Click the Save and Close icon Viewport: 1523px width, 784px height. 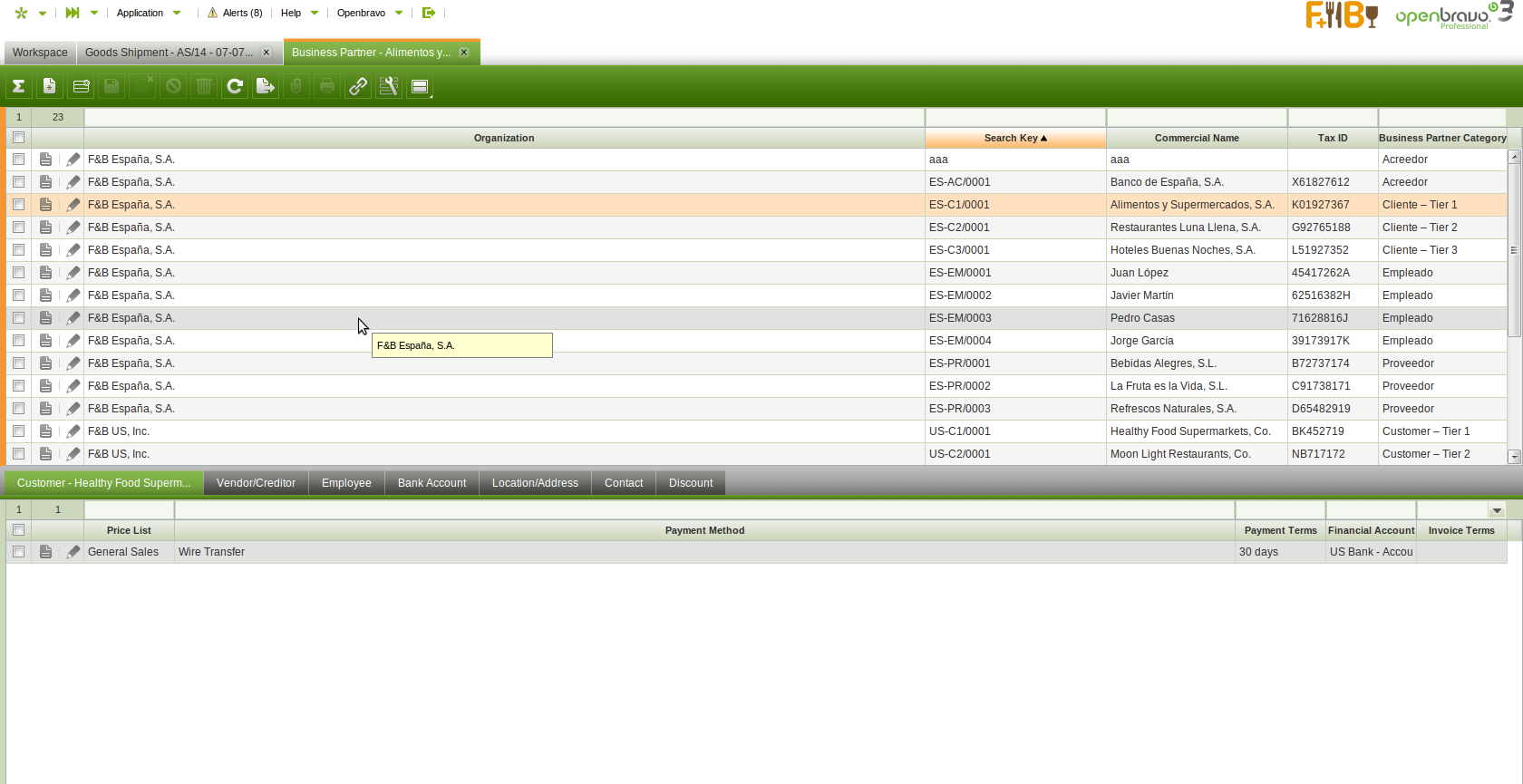pos(142,86)
